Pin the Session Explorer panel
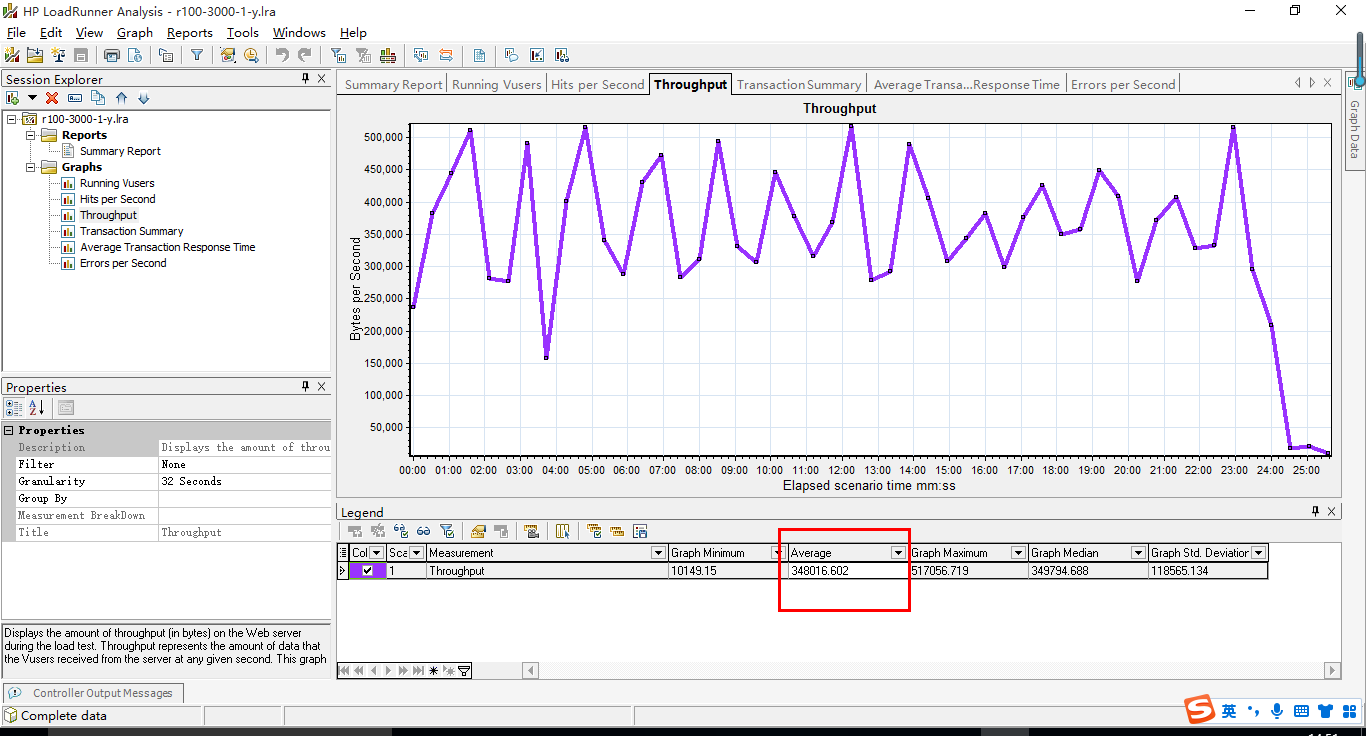 coord(306,78)
